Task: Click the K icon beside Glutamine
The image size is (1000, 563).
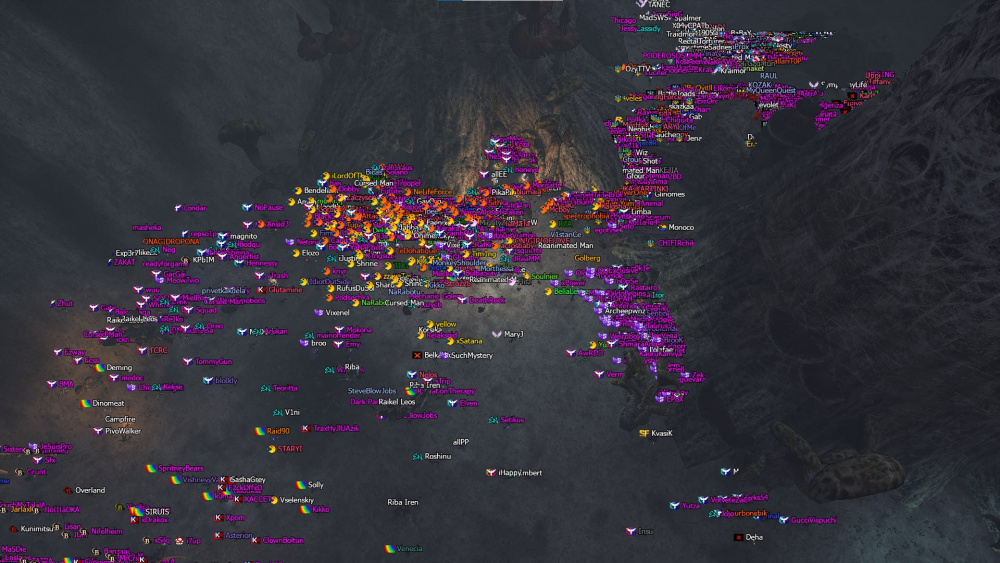Action: 261,289
